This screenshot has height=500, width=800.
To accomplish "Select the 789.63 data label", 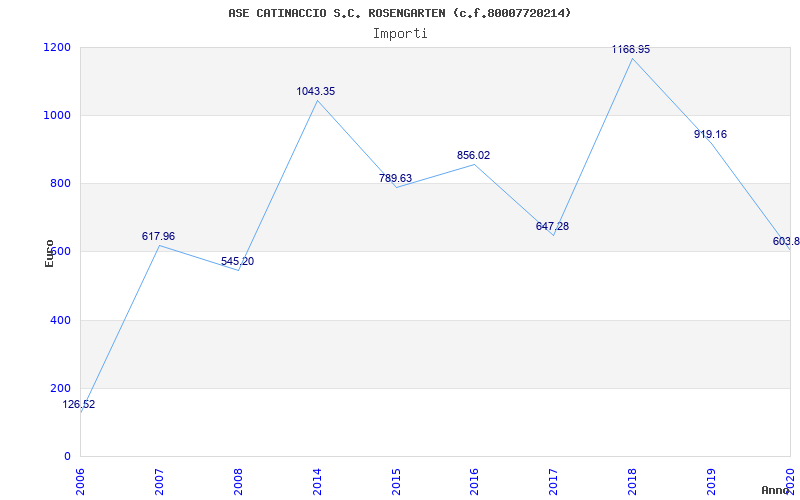I will [x=395, y=178].
